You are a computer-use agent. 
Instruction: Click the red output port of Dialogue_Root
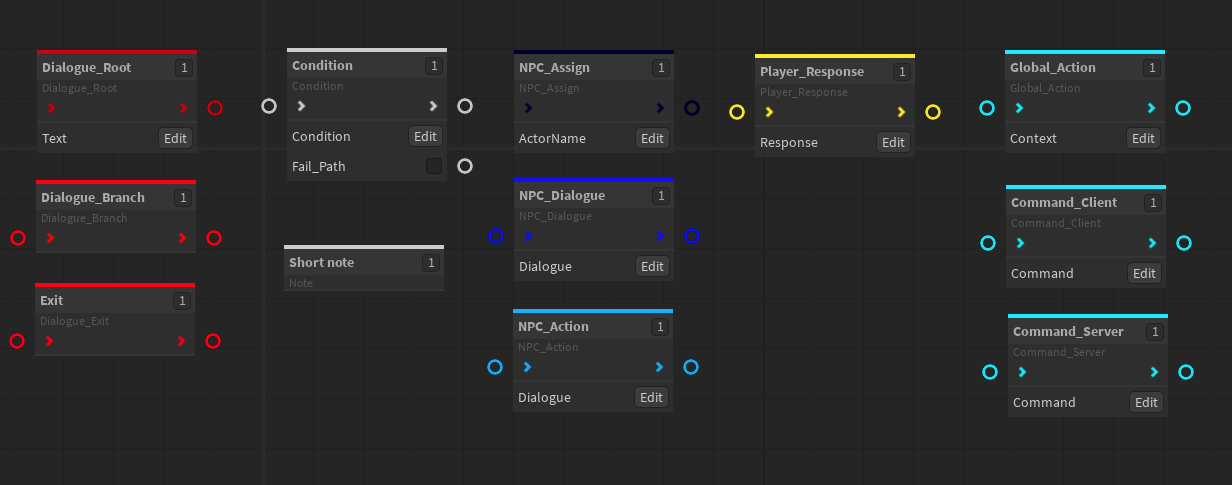pos(214,108)
